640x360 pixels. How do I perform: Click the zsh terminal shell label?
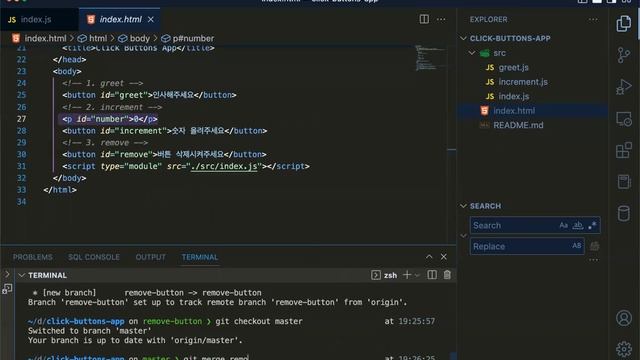tap(390, 276)
